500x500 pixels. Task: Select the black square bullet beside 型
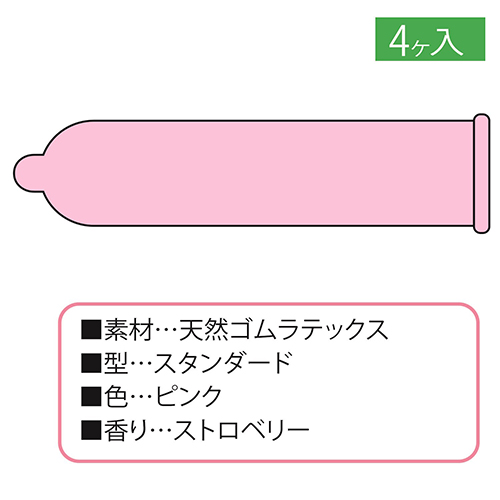click(91, 363)
